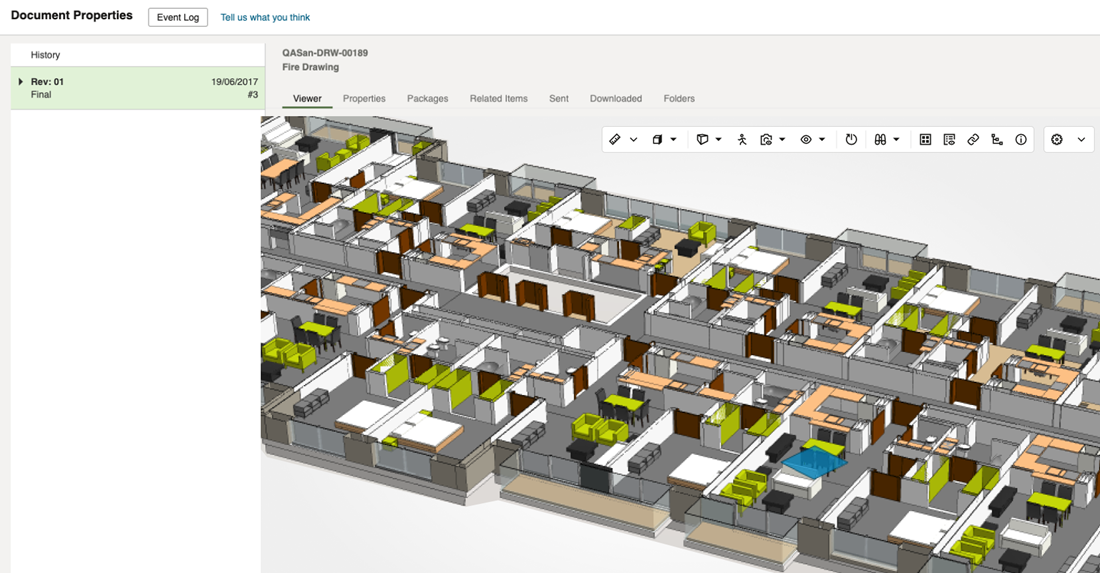Select the blue highlighted object in model
Image resolution: width=1100 pixels, height=573 pixels.
[x=813, y=461]
